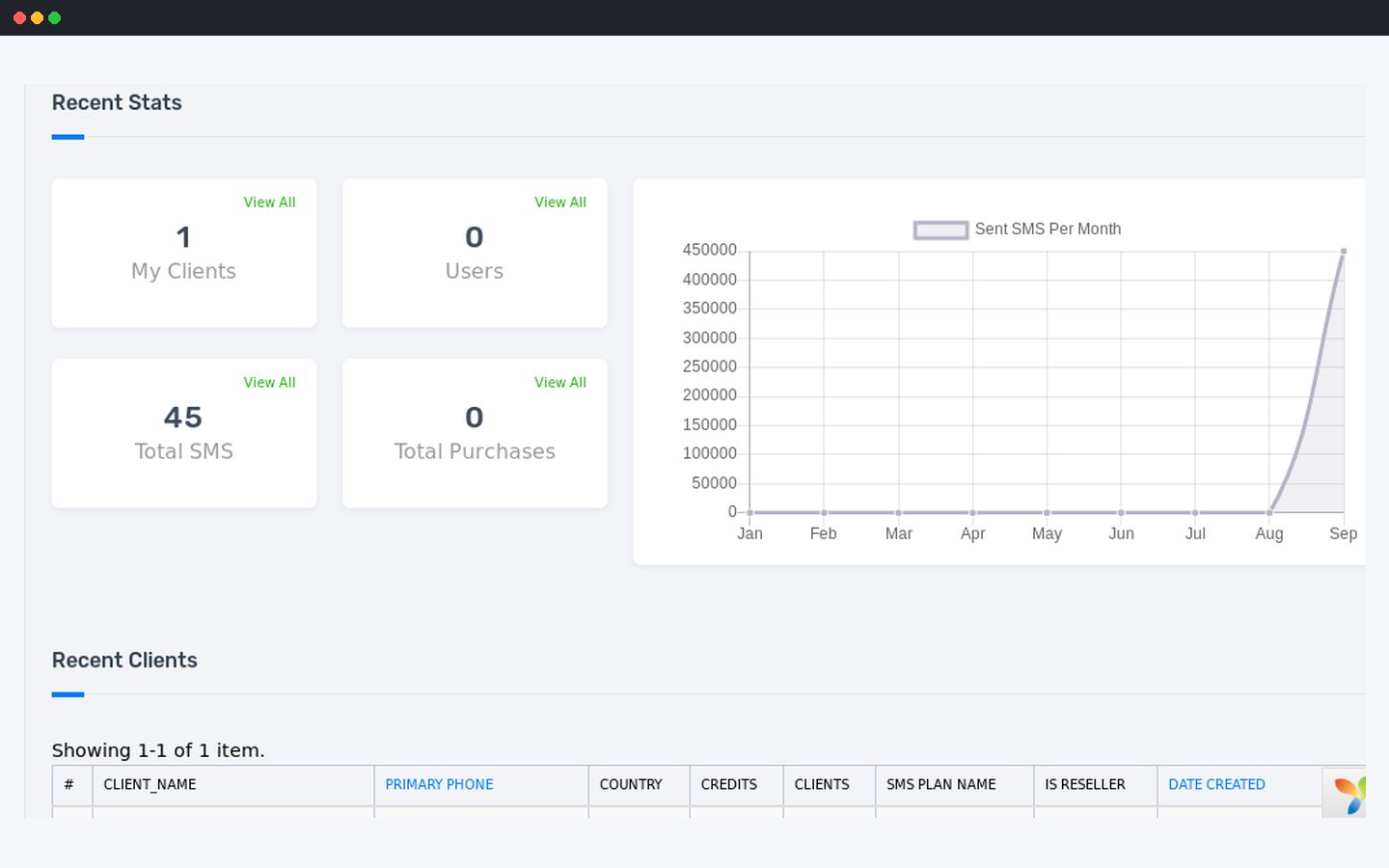1389x868 pixels.
Task: Click the yellow minimize window button
Action: click(x=37, y=17)
